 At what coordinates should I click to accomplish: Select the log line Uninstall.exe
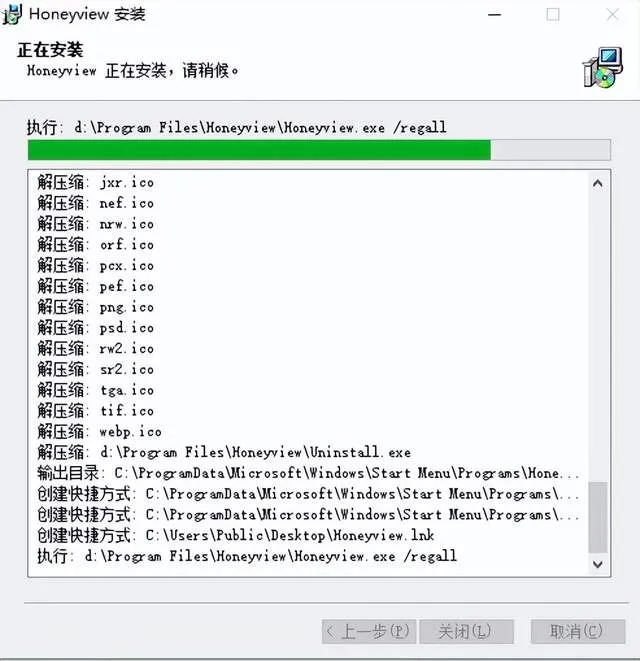coord(224,452)
